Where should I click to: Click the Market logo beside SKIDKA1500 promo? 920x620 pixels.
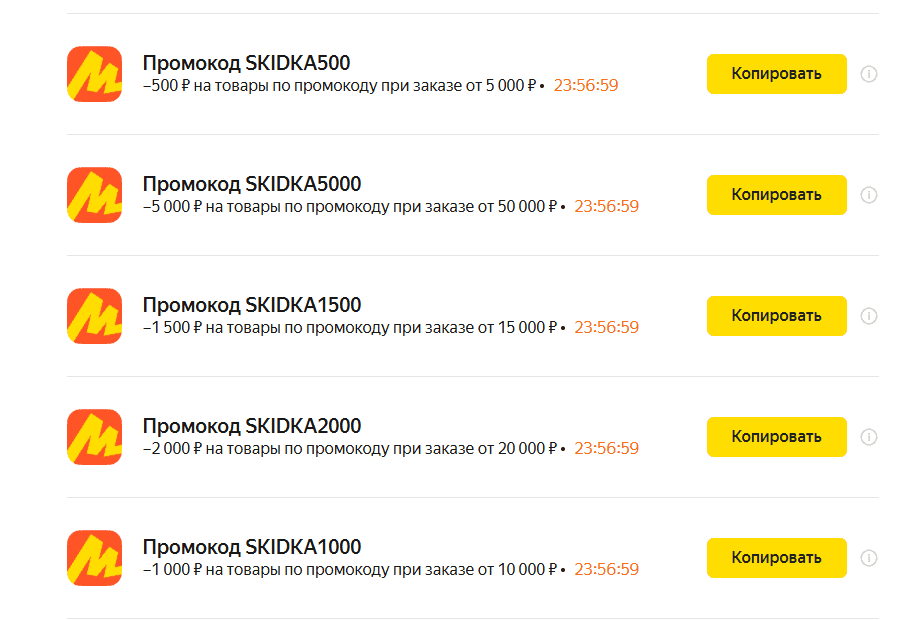(x=94, y=316)
